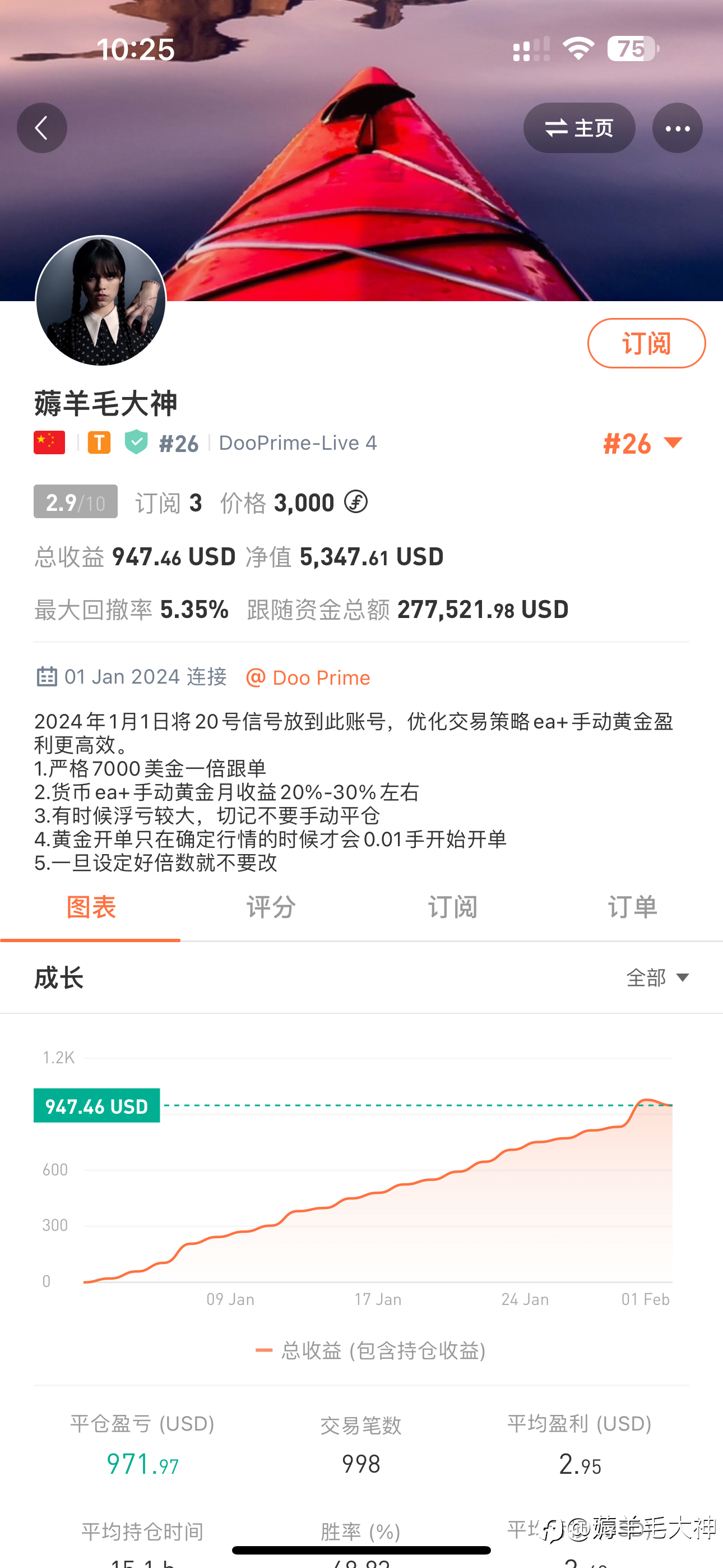Open the 全部 time range dropdown

click(658, 977)
